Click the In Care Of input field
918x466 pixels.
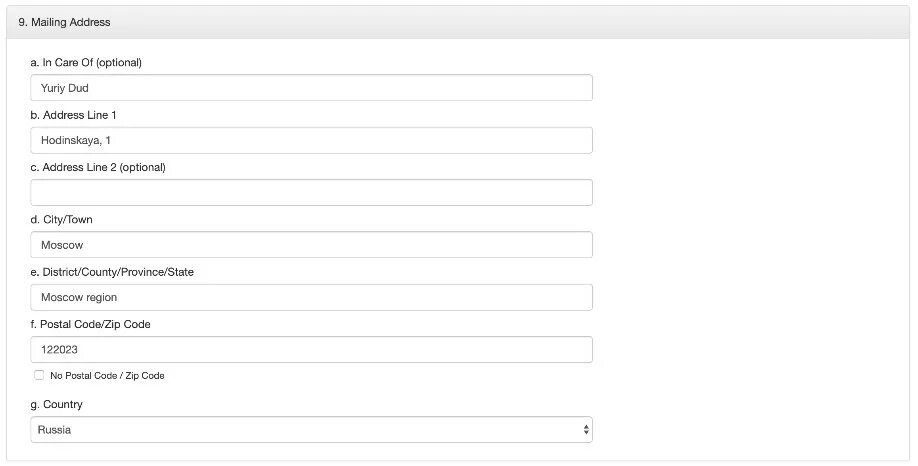click(310, 88)
